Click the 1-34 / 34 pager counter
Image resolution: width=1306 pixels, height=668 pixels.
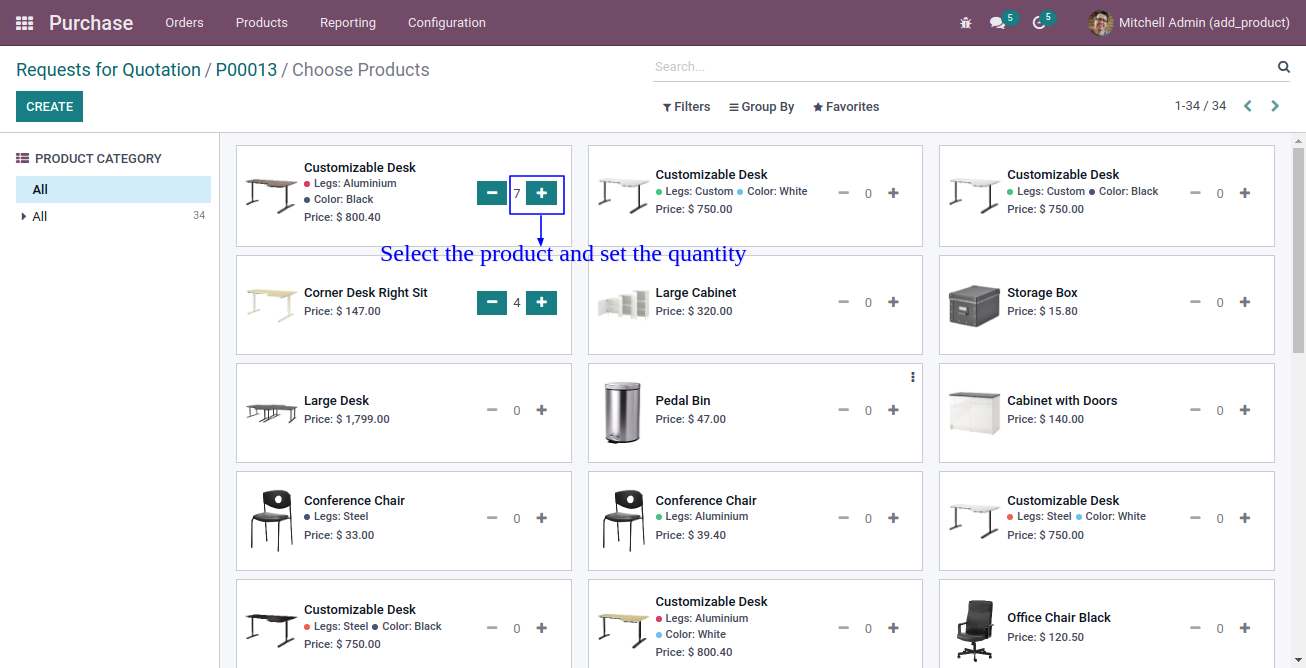click(1200, 106)
